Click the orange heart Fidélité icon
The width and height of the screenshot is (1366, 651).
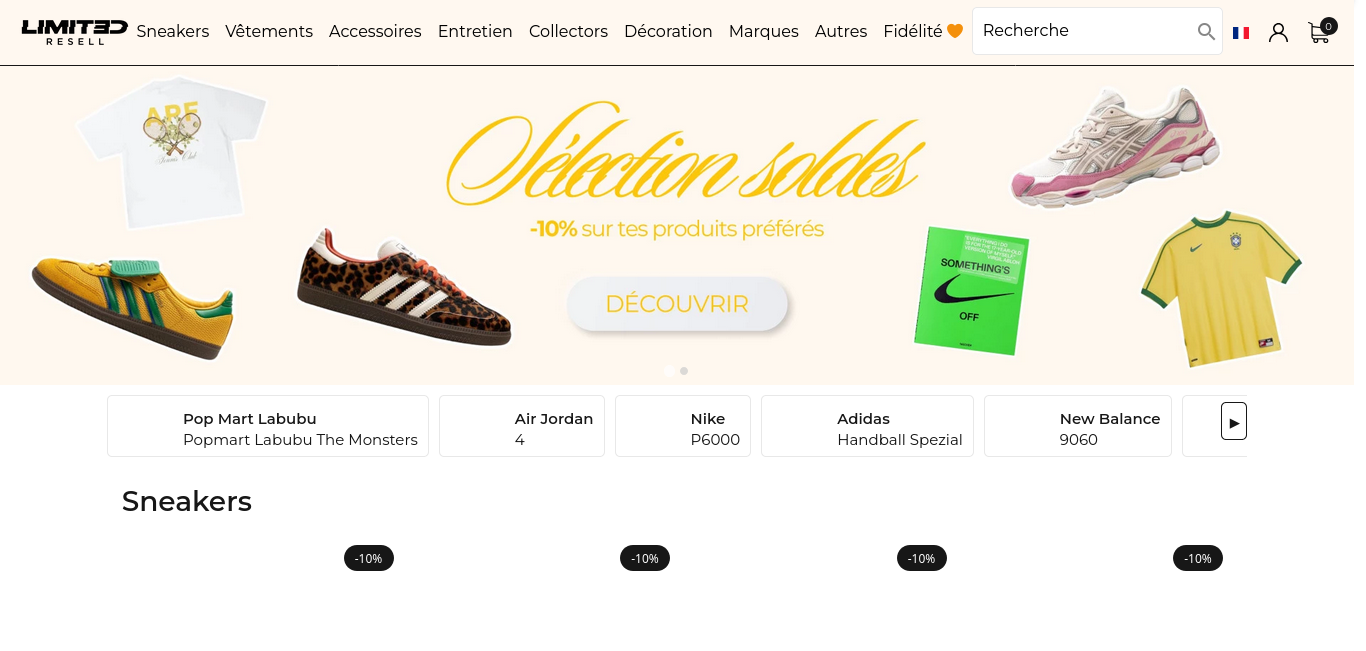(x=955, y=31)
